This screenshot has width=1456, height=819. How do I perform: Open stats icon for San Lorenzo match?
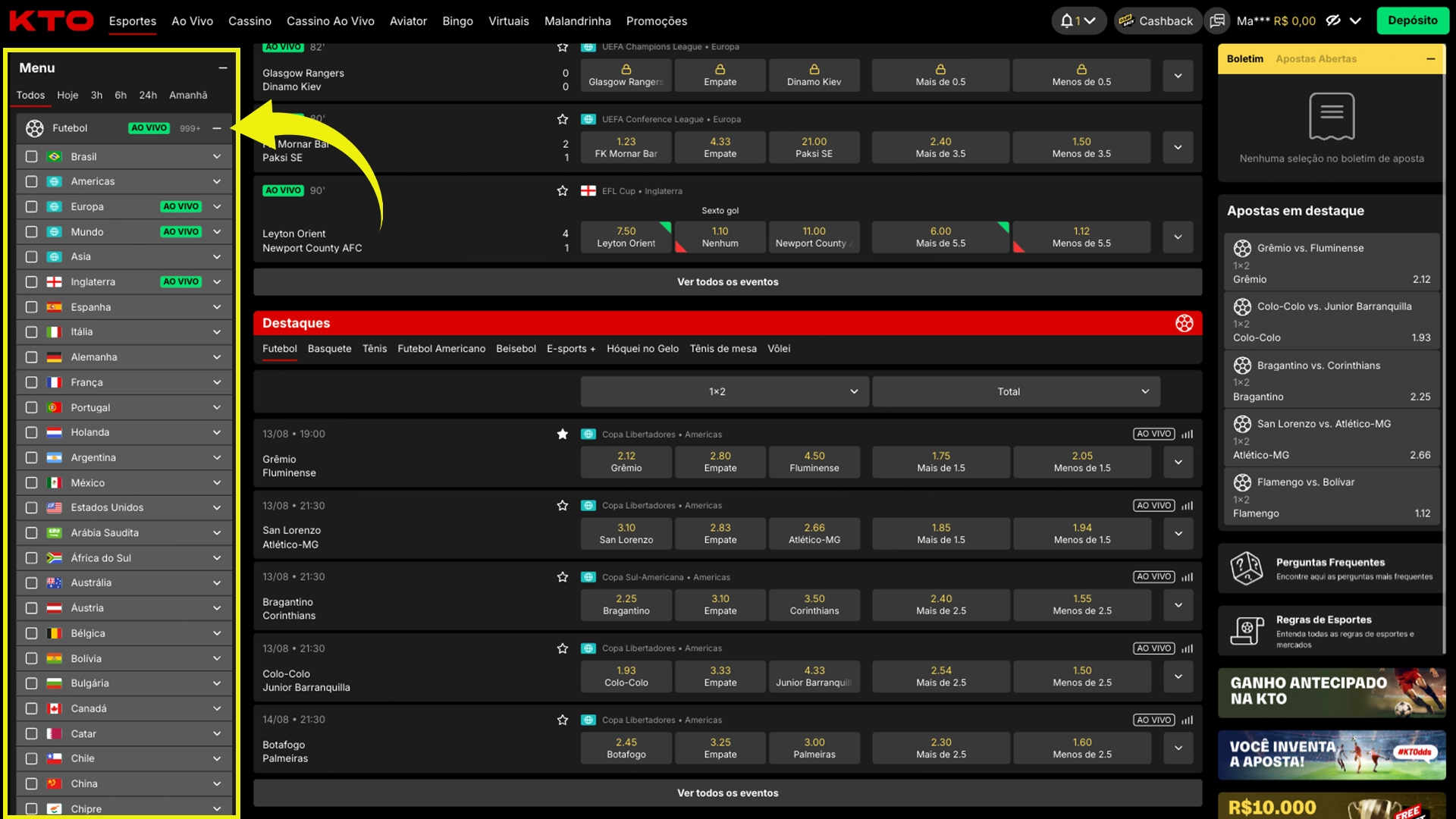(1188, 506)
